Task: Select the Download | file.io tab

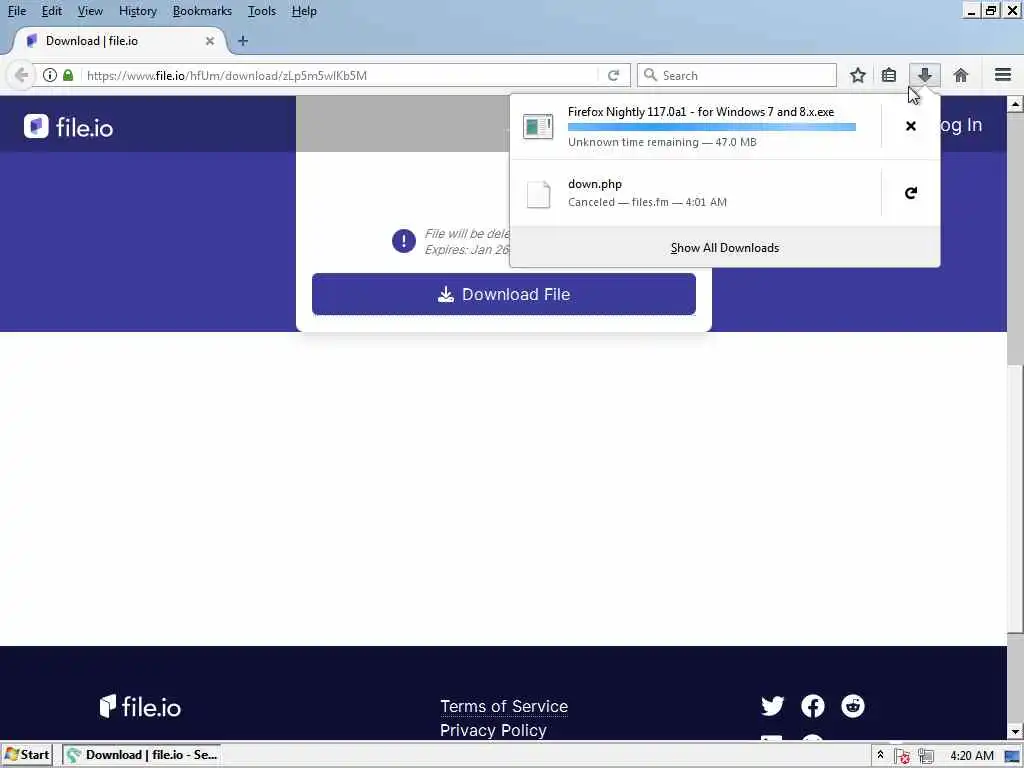Action: (x=121, y=40)
